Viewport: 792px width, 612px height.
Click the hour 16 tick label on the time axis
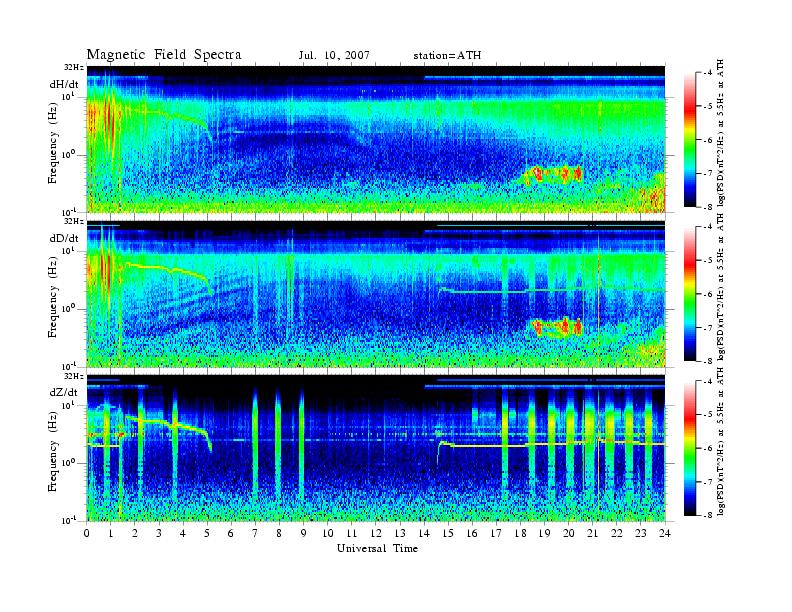click(472, 533)
